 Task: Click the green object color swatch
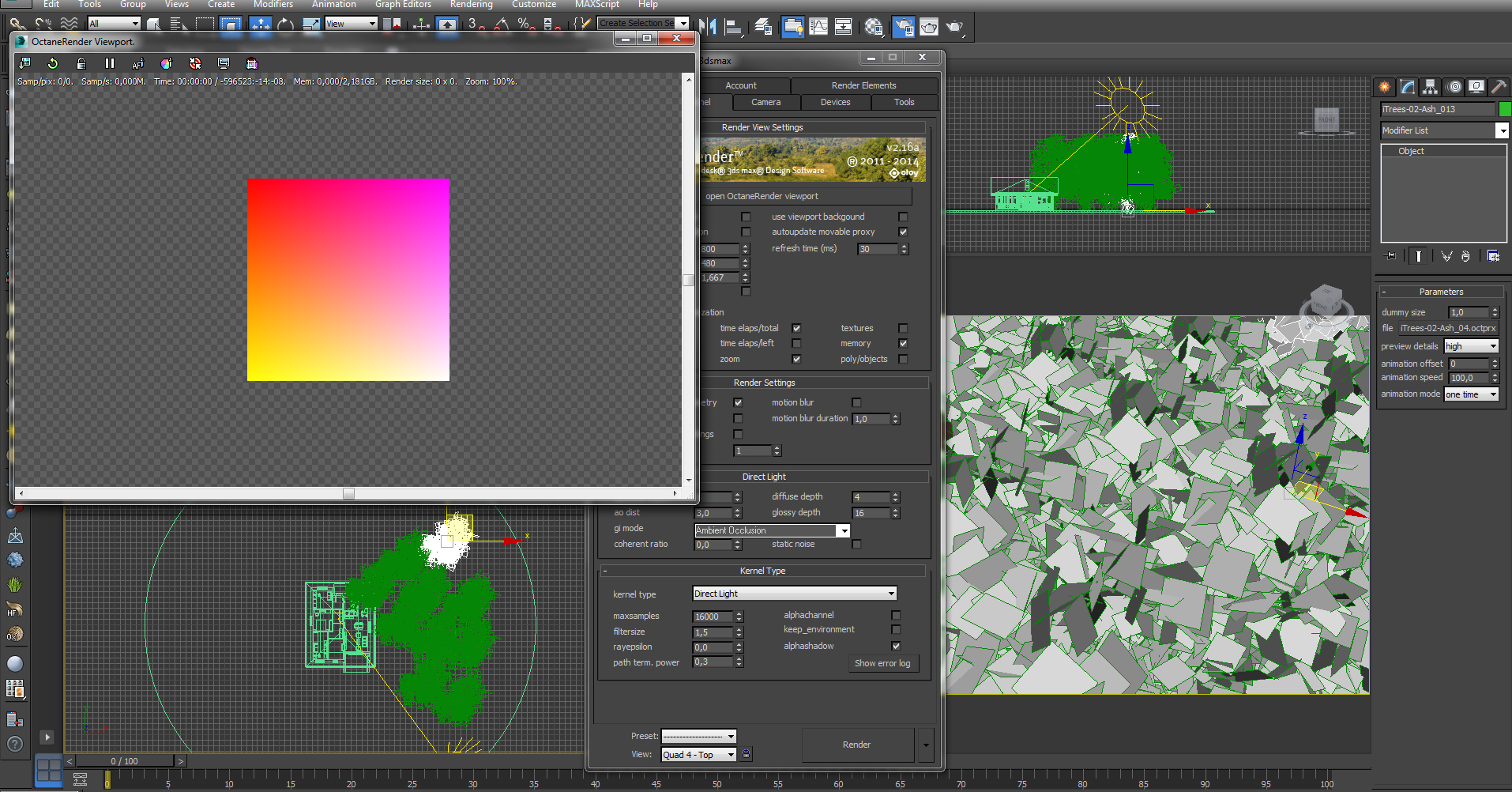pyautogui.click(x=1505, y=109)
